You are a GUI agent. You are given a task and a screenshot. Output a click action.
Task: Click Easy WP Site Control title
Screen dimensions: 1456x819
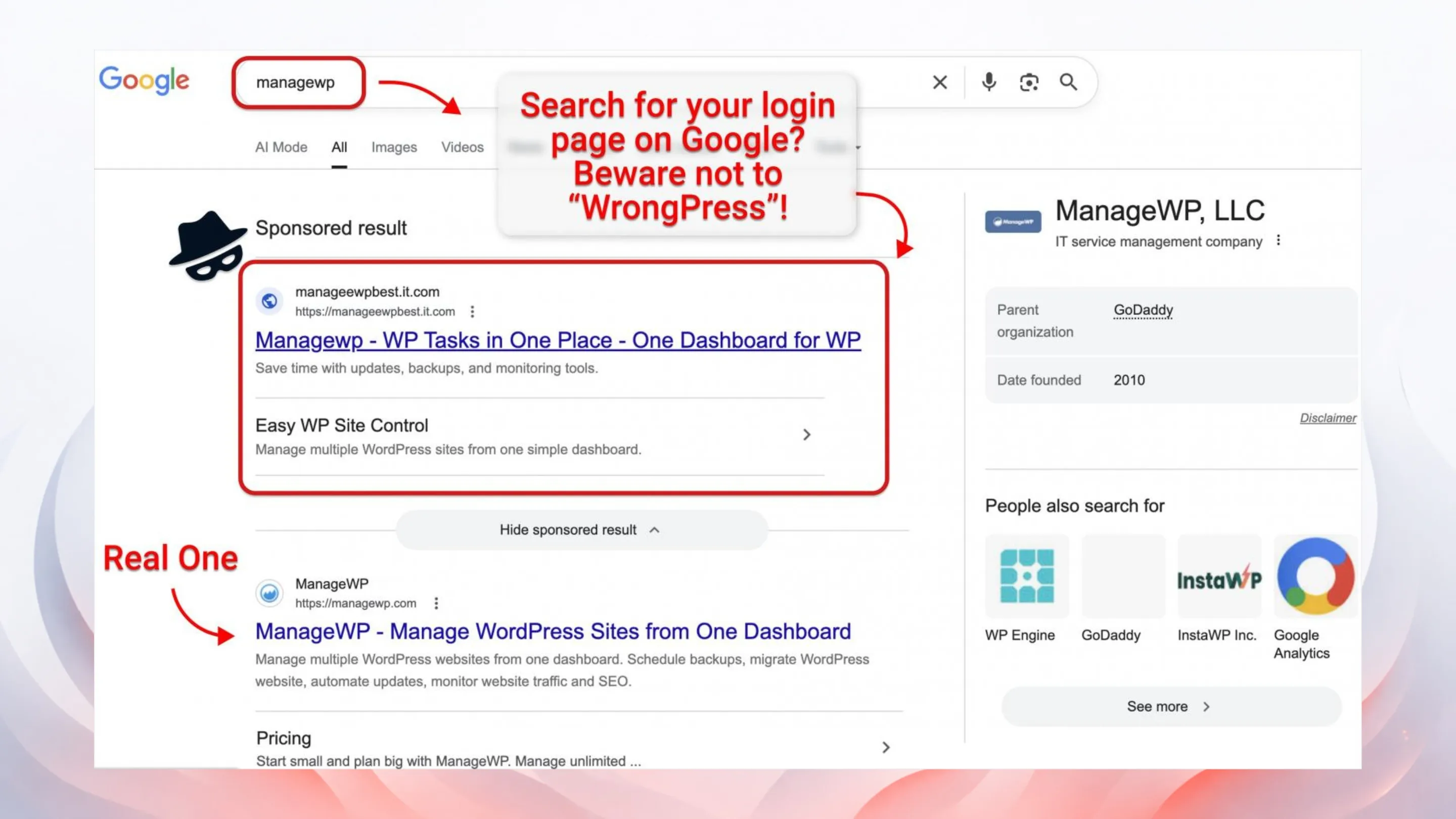(x=341, y=425)
